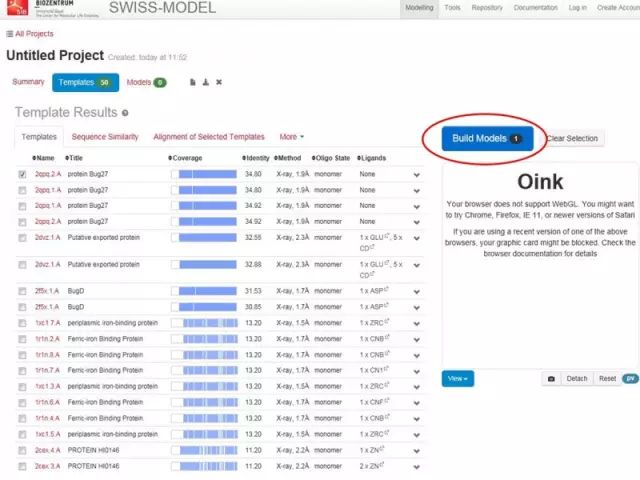The image size is (640, 480).
Task: Expand the 1r1n.8.A template row
Action: [416, 356]
